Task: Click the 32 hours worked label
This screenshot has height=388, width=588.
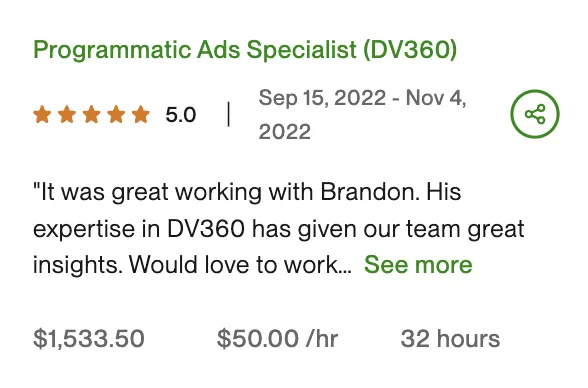Action: click(x=450, y=339)
